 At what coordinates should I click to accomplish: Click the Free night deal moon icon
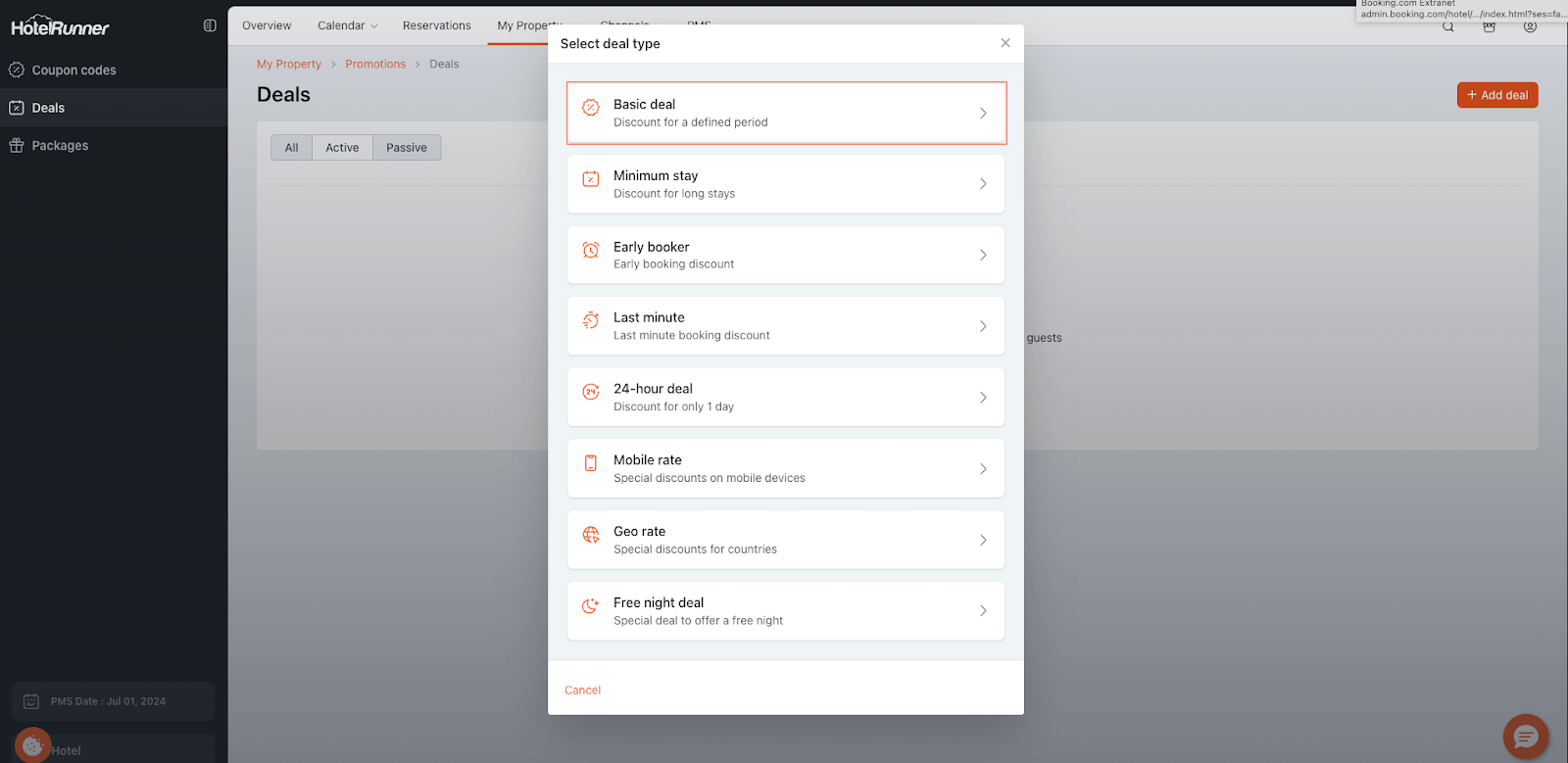click(x=591, y=606)
